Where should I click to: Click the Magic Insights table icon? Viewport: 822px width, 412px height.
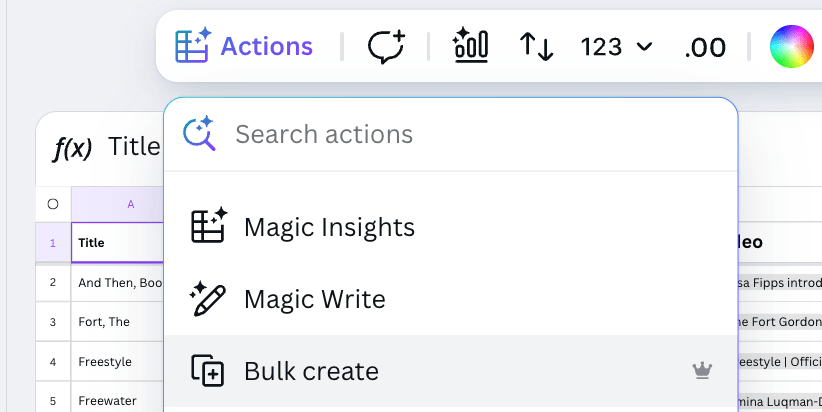point(208,227)
